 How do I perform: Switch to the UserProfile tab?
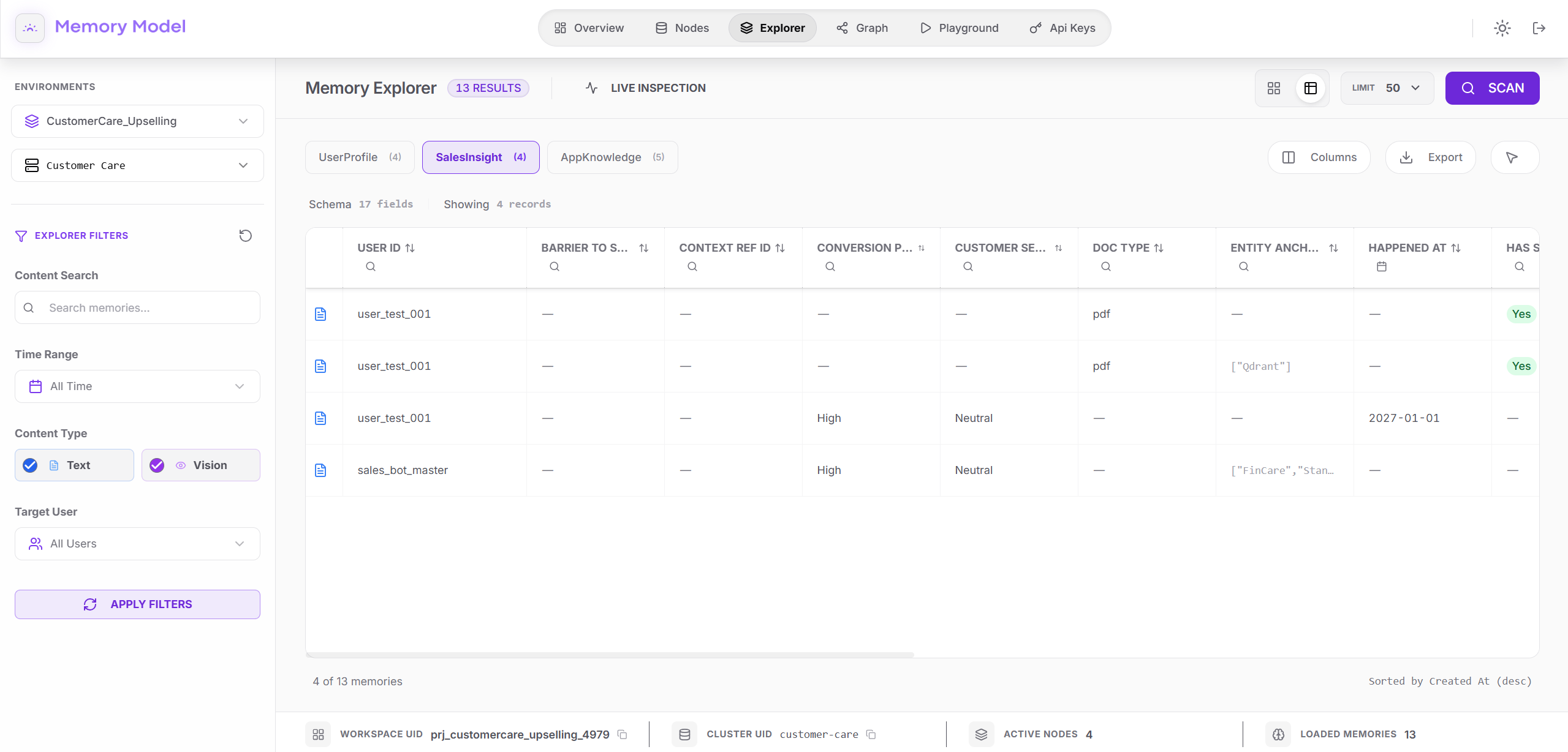click(360, 157)
